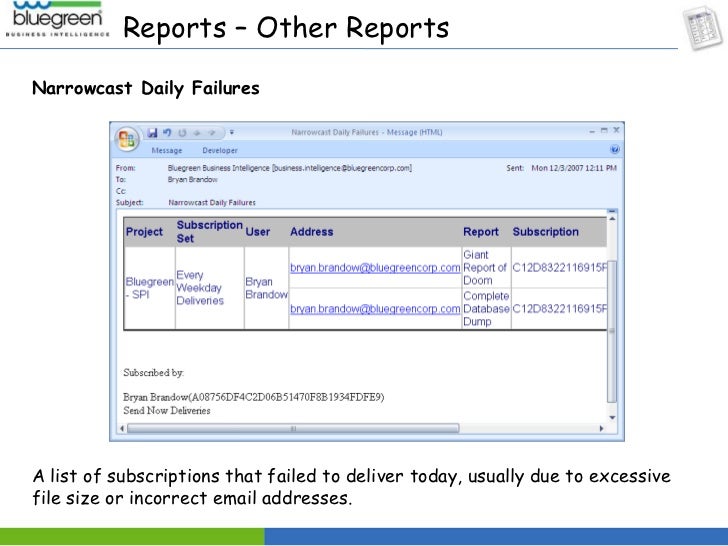Click the Narrowcast Daily Failures subject line

pos(212,202)
